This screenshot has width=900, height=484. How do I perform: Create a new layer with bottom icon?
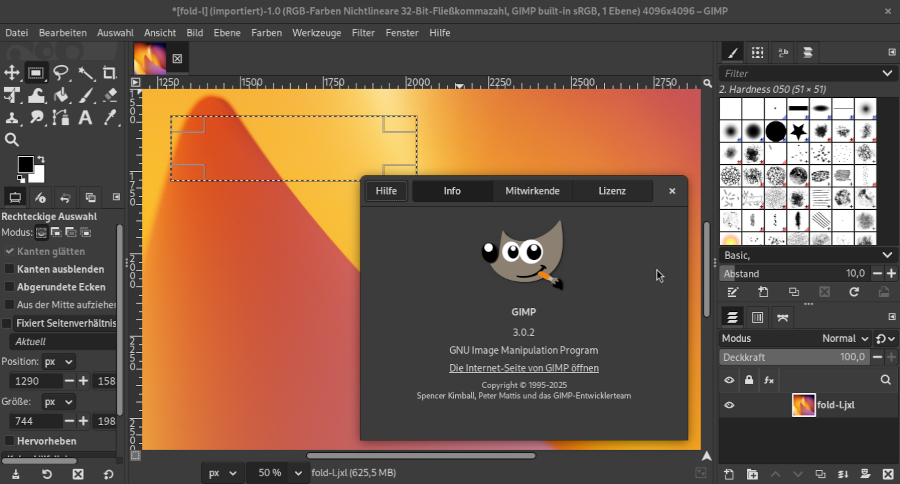coord(729,474)
